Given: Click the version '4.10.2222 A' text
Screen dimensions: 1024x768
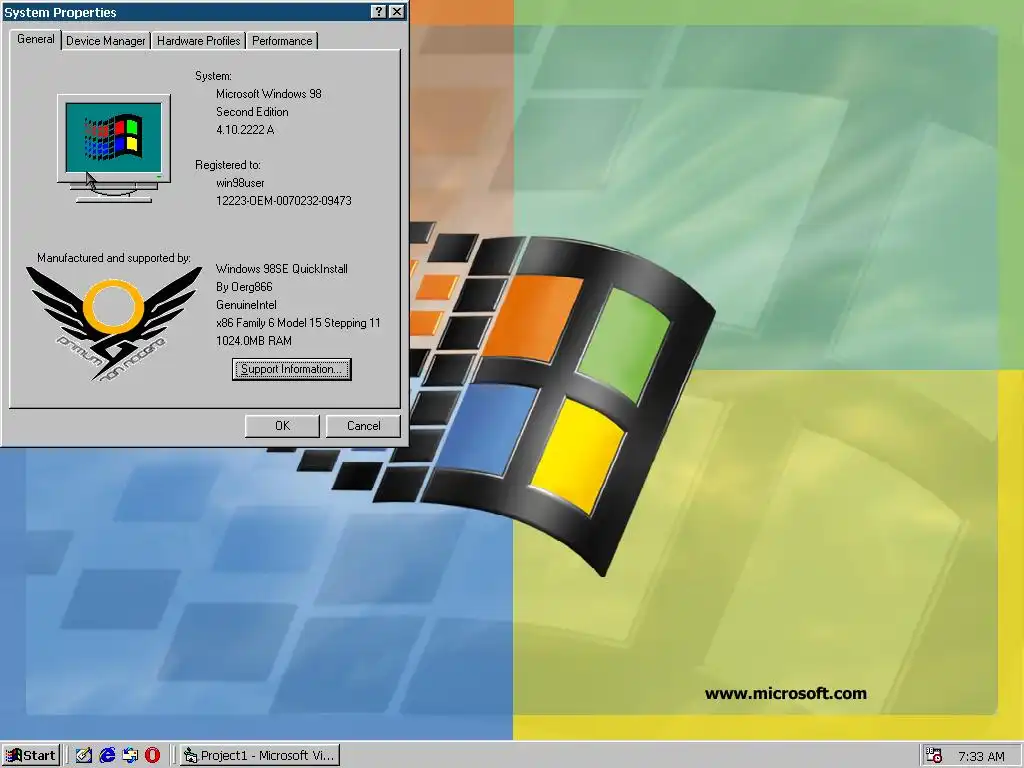Looking at the screenshot, I should tap(245, 130).
